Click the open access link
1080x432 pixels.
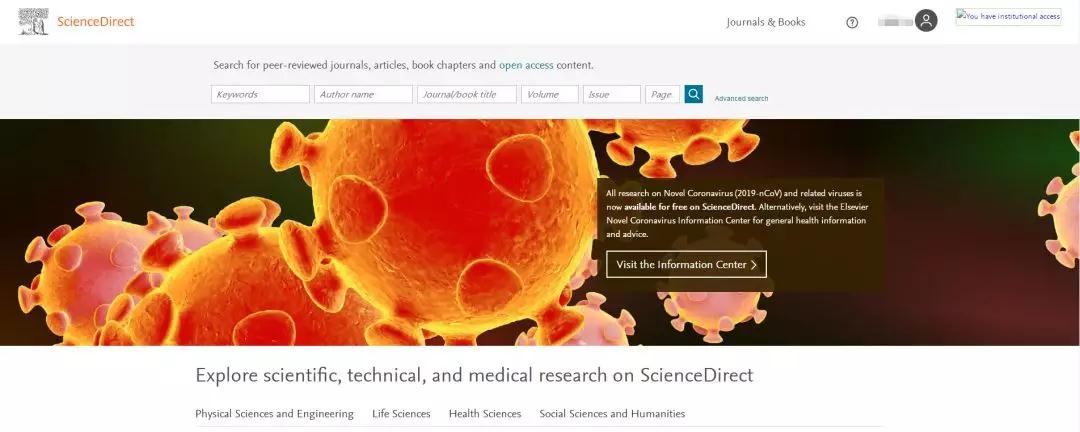pyautogui.click(x=526, y=65)
